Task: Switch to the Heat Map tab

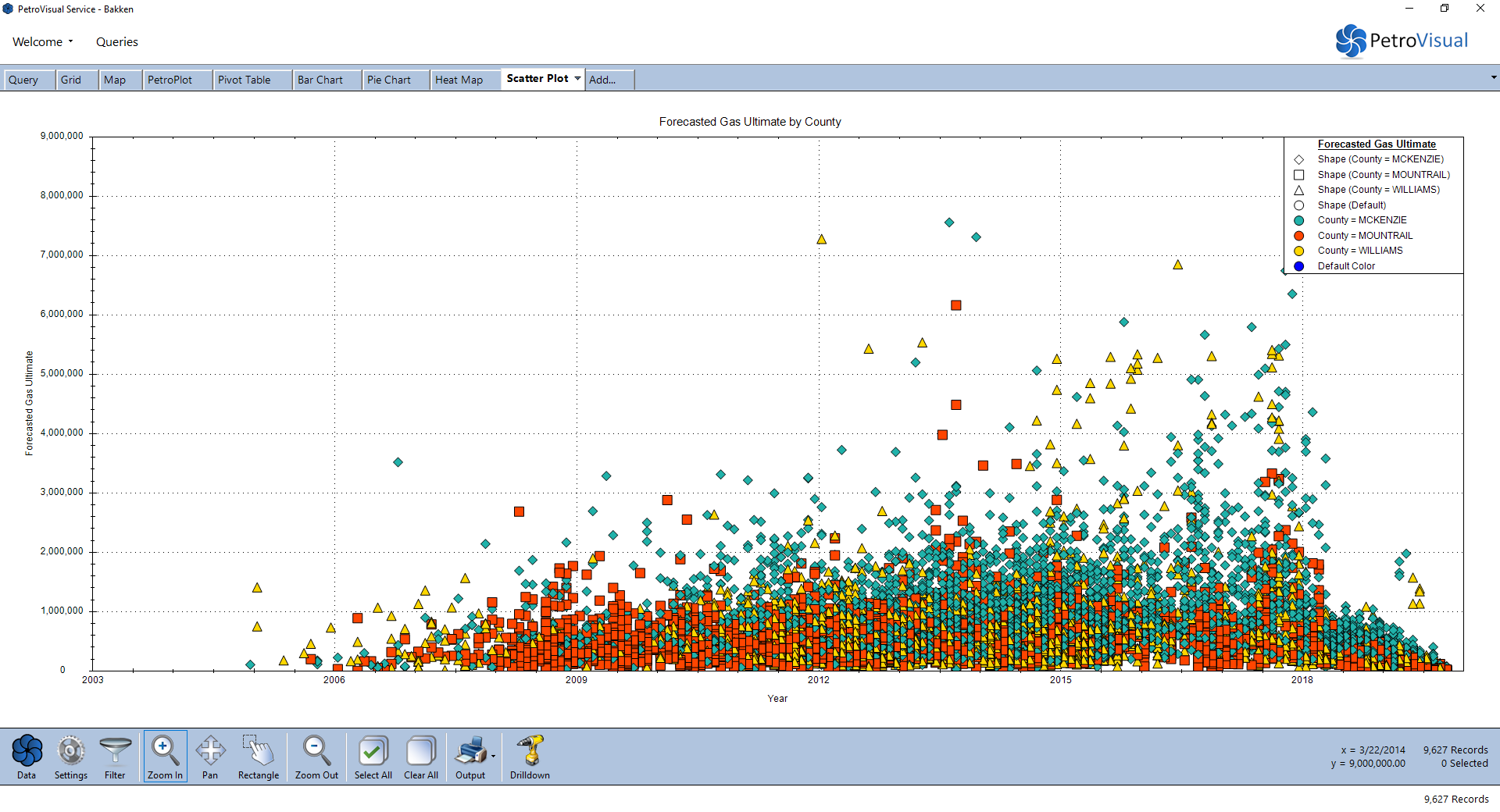Action: click(x=459, y=80)
